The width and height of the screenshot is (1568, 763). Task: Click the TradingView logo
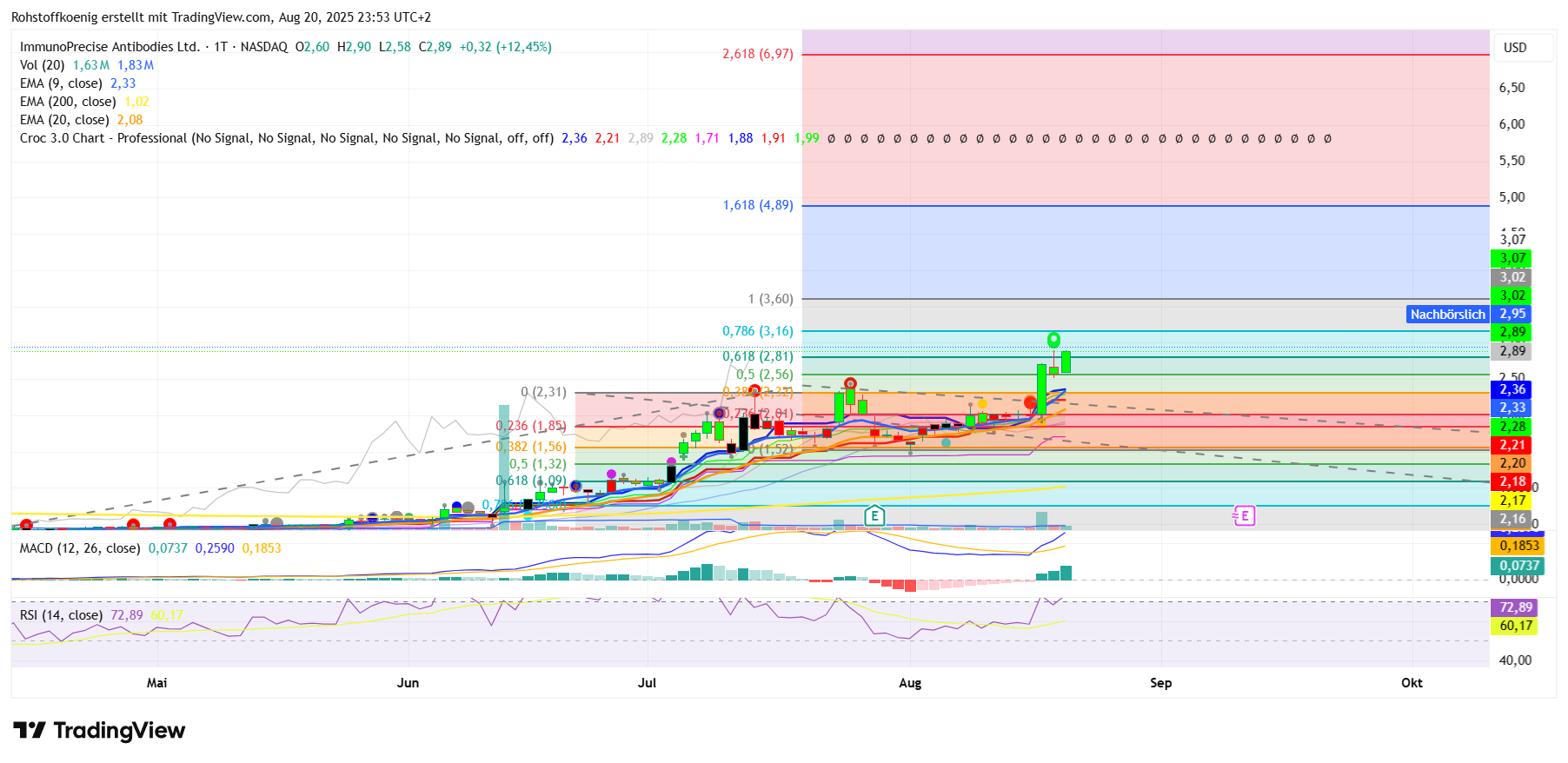pos(99,730)
